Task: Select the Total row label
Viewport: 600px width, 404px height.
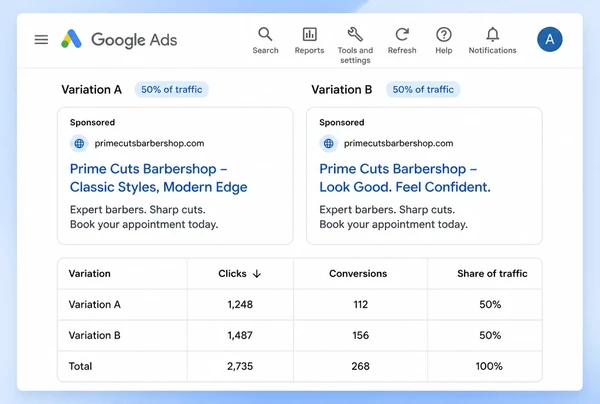Action: (x=80, y=366)
